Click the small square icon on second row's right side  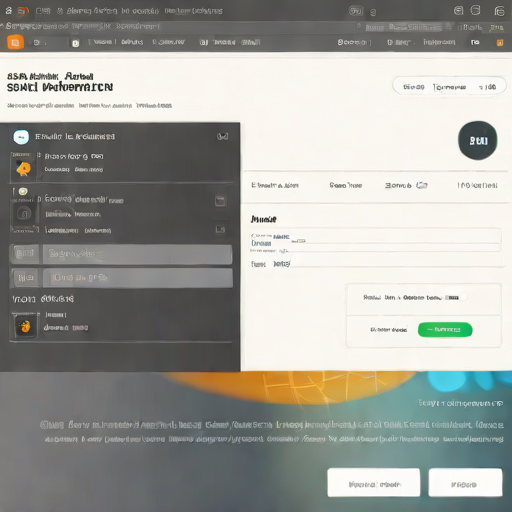click(220, 201)
